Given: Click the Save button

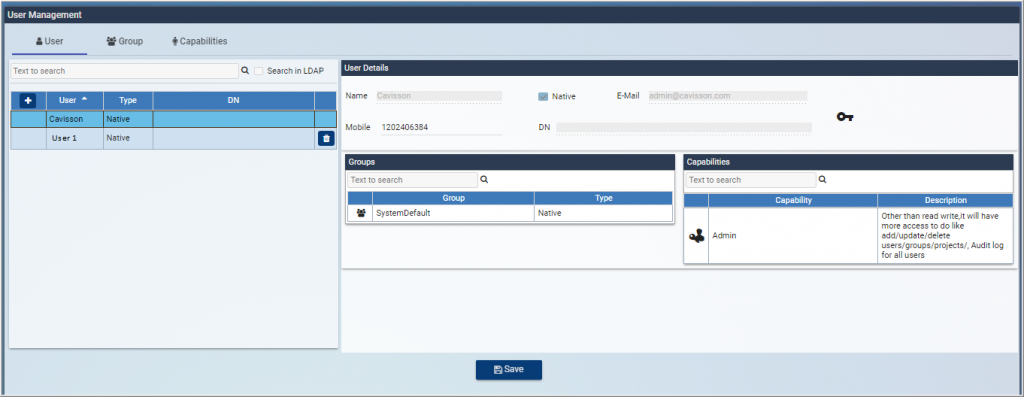Looking at the screenshot, I should tap(509, 370).
